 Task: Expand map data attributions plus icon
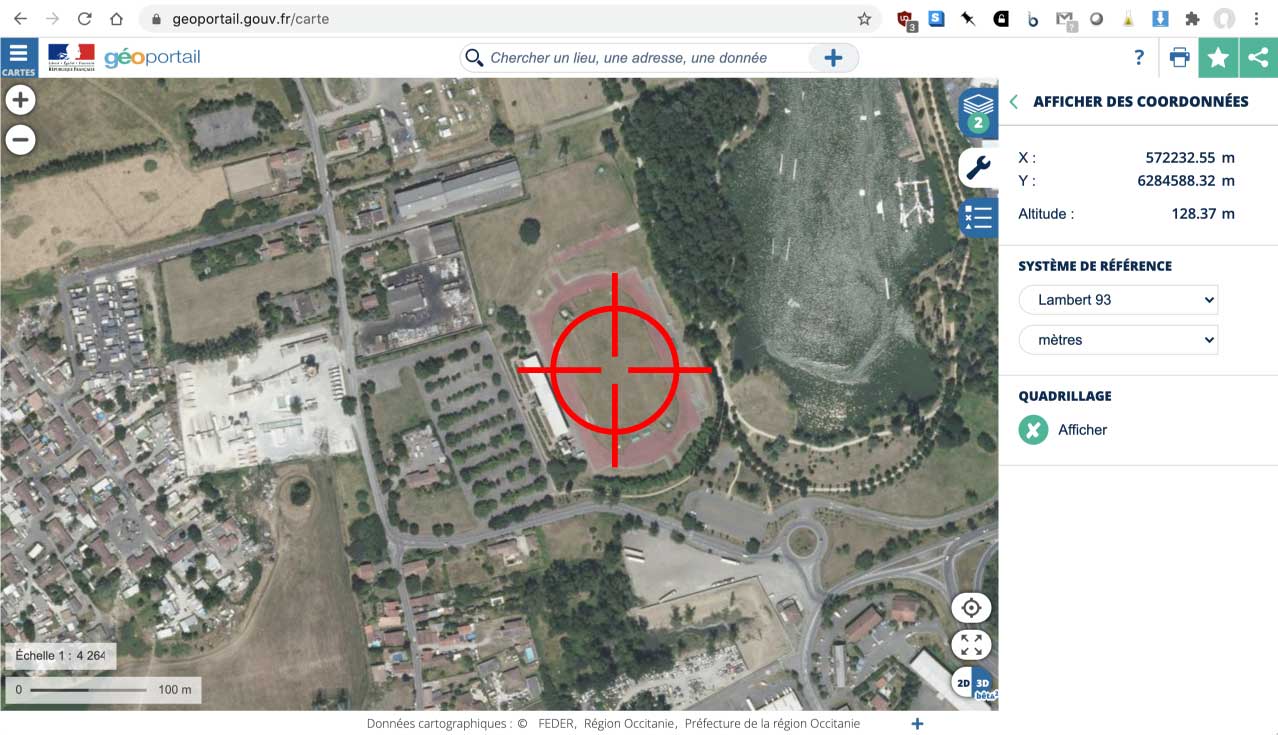[x=917, y=724]
